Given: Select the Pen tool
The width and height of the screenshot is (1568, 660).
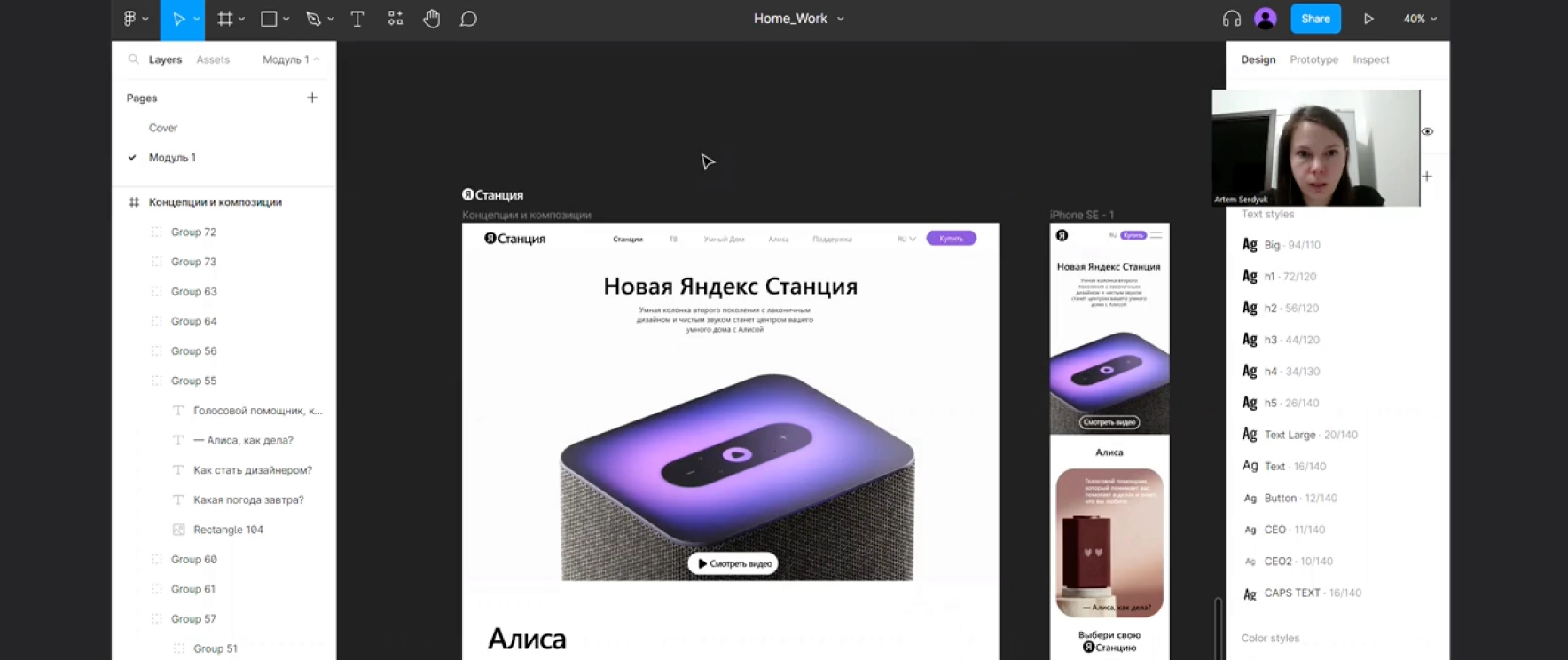Looking at the screenshot, I should click(313, 19).
